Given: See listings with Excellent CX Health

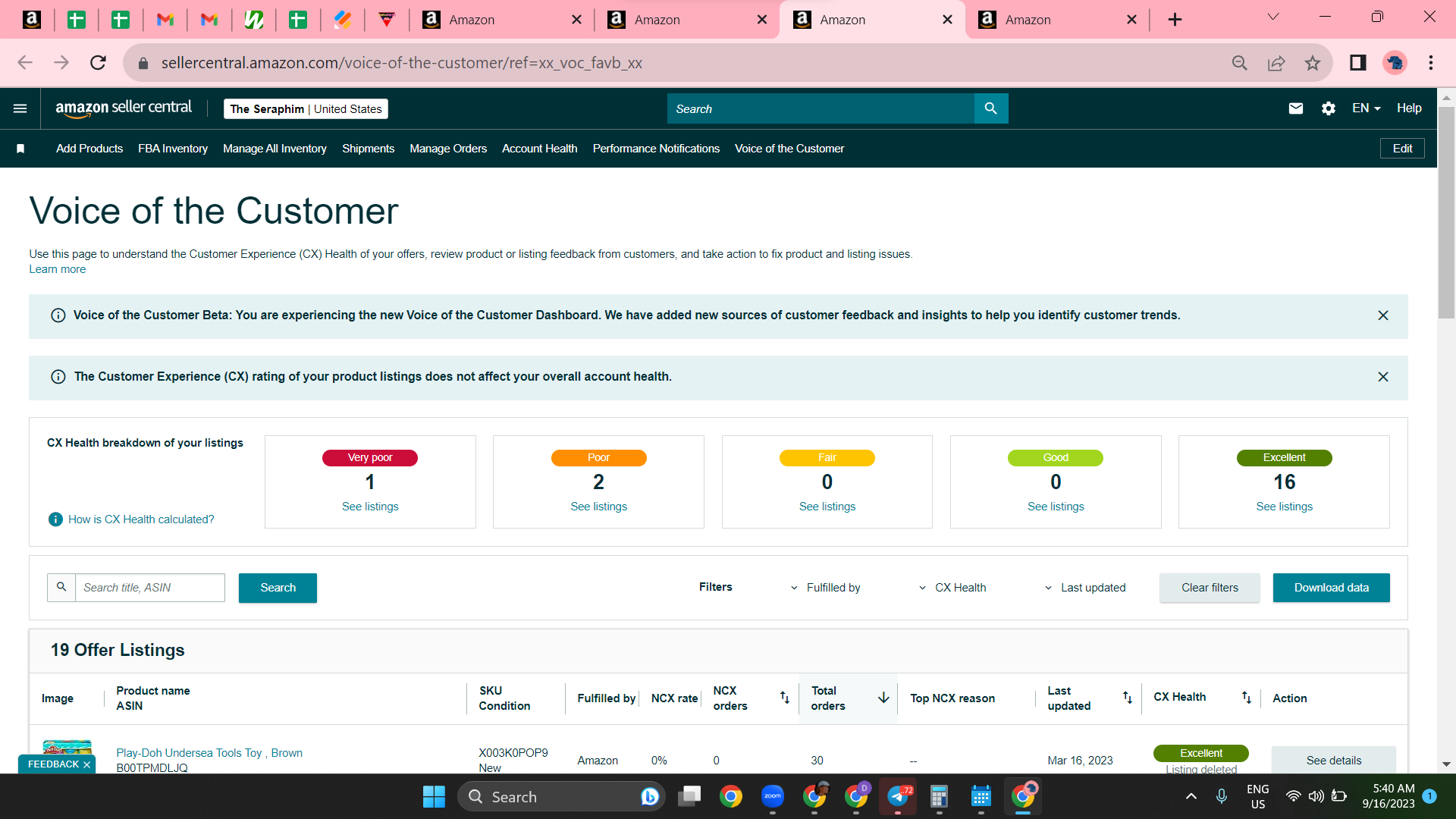Looking at the screenshot, I should [x=1285, y=507].
